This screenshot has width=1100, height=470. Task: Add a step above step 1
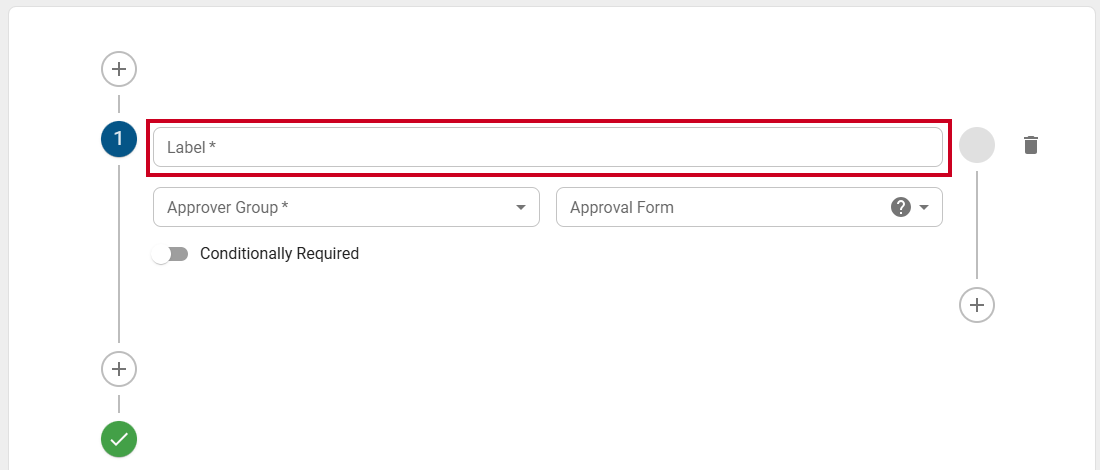(119, 69)
